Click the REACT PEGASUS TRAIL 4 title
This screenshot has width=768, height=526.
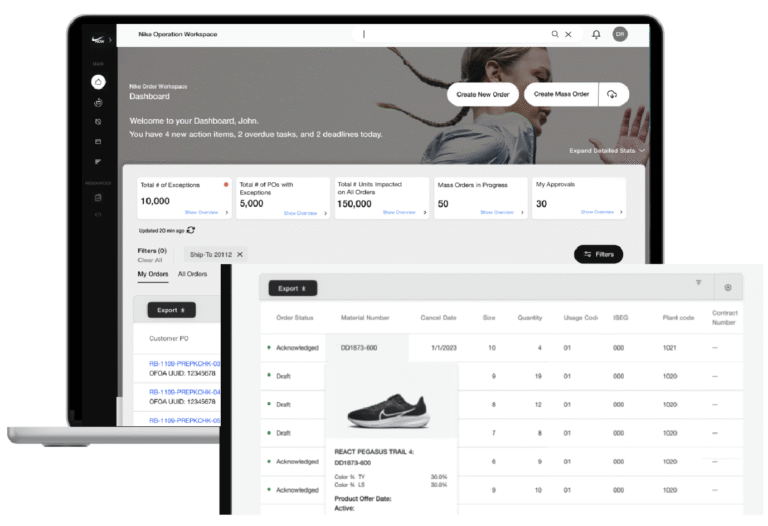[374, 452]
